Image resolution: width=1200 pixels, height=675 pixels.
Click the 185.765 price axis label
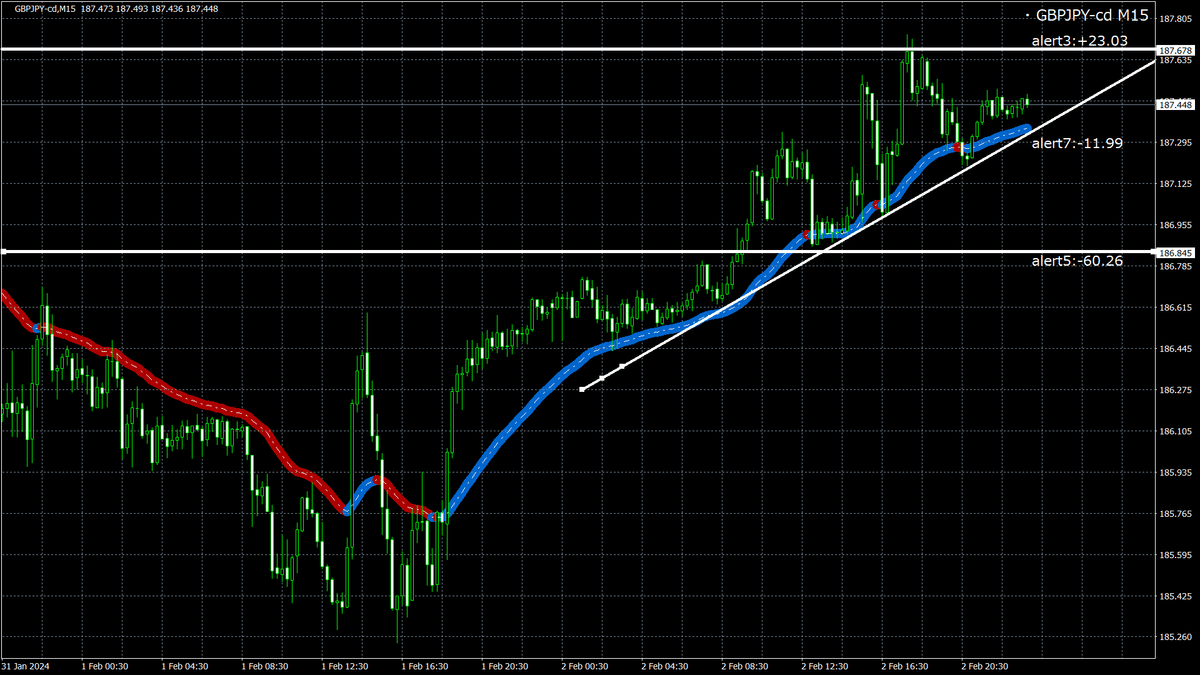[1175, 514]
